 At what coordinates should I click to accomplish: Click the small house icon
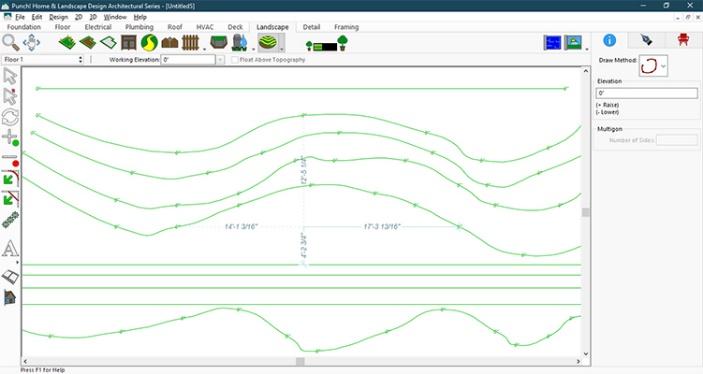click(x=10, y=297)
